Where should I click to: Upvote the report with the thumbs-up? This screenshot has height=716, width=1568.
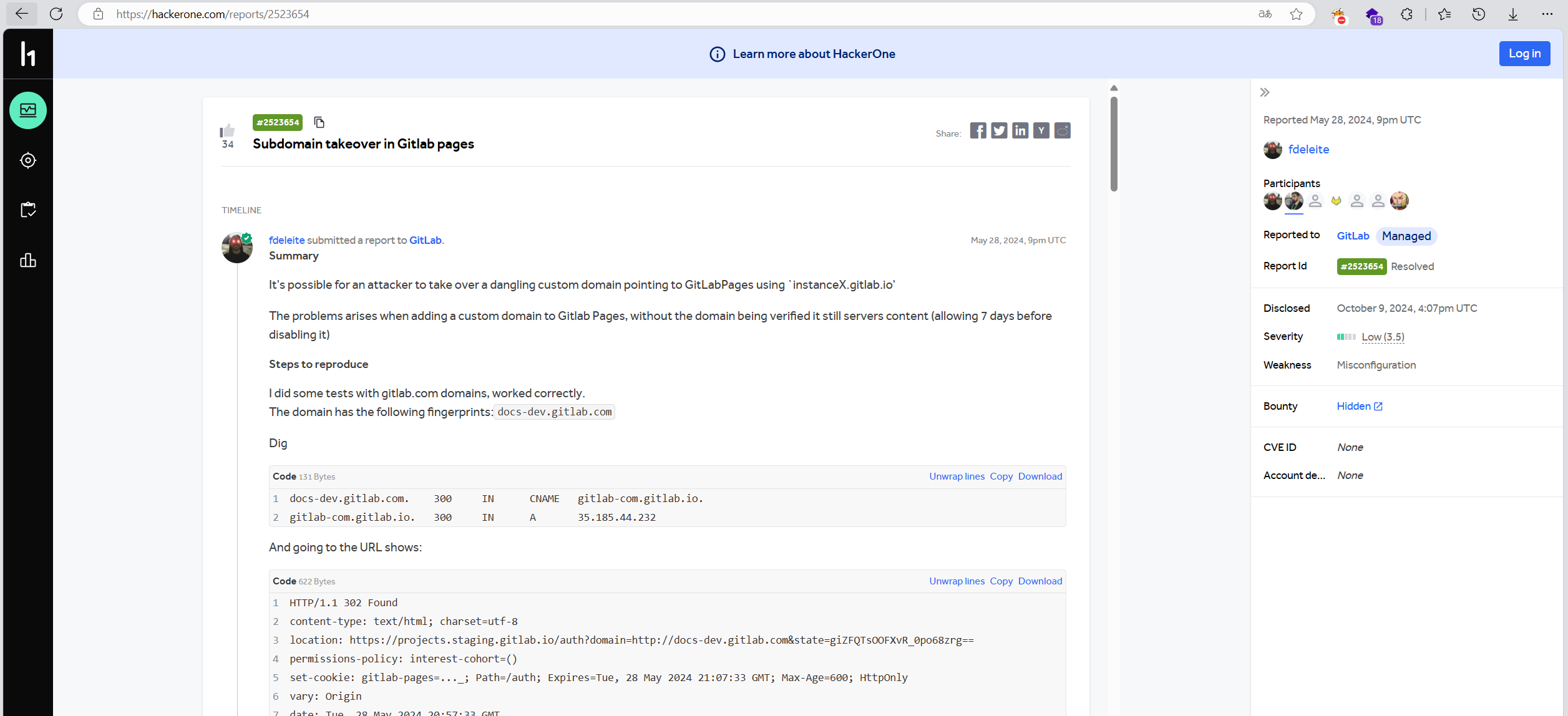[227, 130]
